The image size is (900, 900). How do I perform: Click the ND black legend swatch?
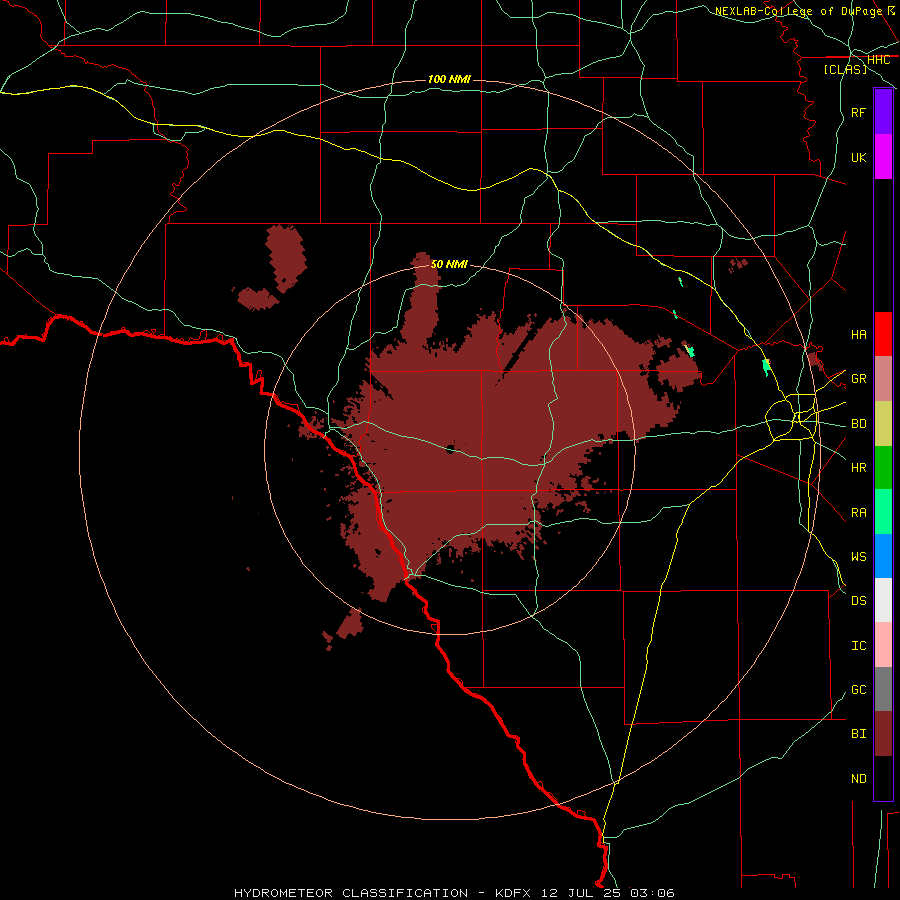pos(883,778)
